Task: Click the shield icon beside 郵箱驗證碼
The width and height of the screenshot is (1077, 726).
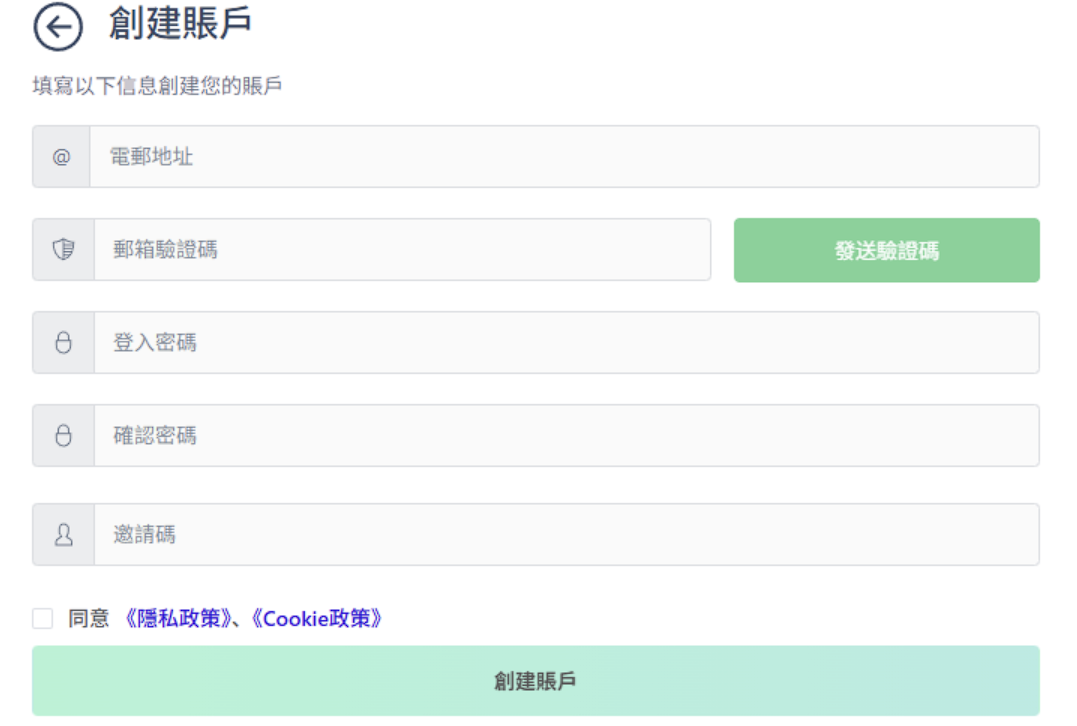Action: point(64,250)
